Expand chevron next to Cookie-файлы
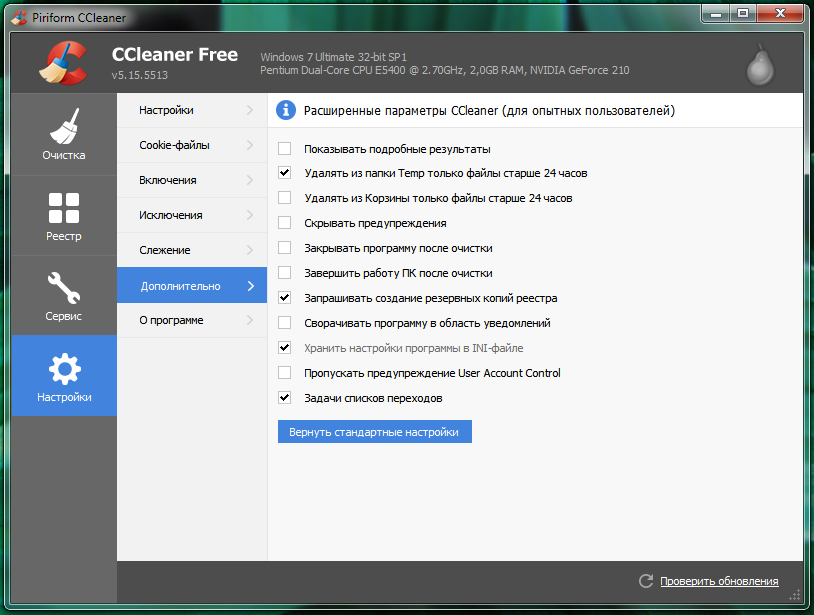 point(250,145)
